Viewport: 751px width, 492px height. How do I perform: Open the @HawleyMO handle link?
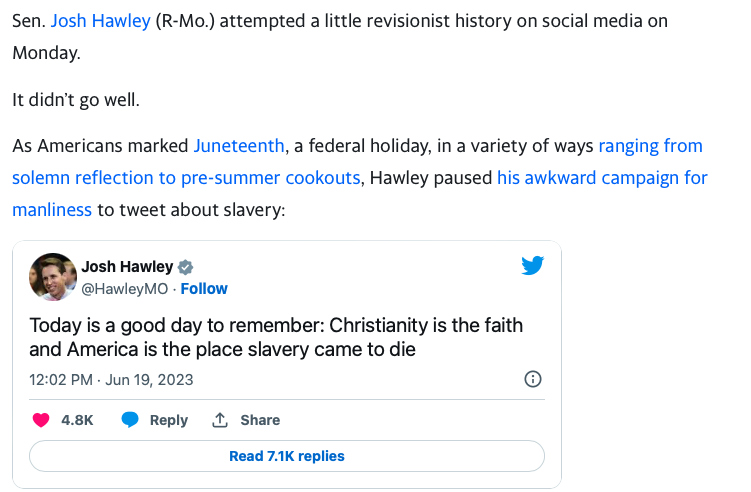(124, 288)
